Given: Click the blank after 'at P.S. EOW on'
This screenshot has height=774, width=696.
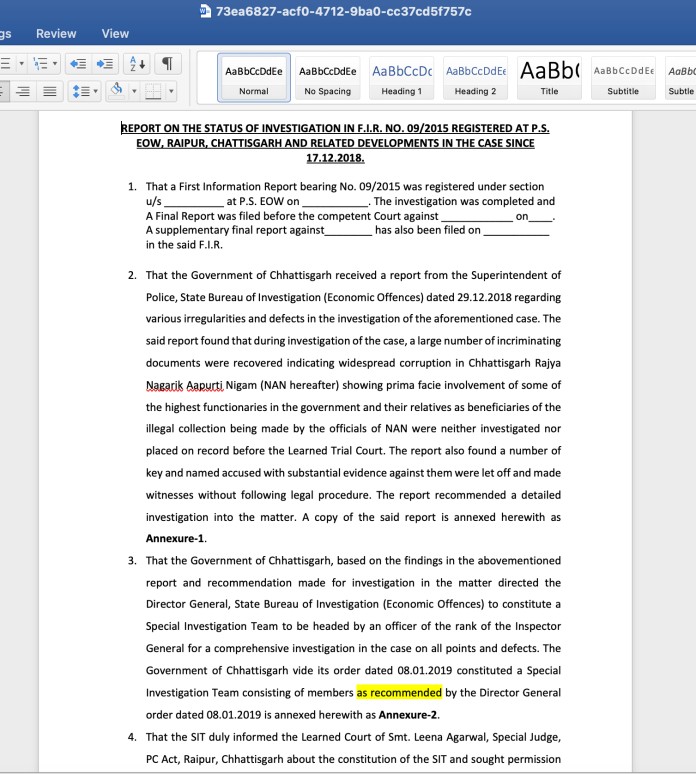Looking at the screenshot, I should (x=335, y=201).
